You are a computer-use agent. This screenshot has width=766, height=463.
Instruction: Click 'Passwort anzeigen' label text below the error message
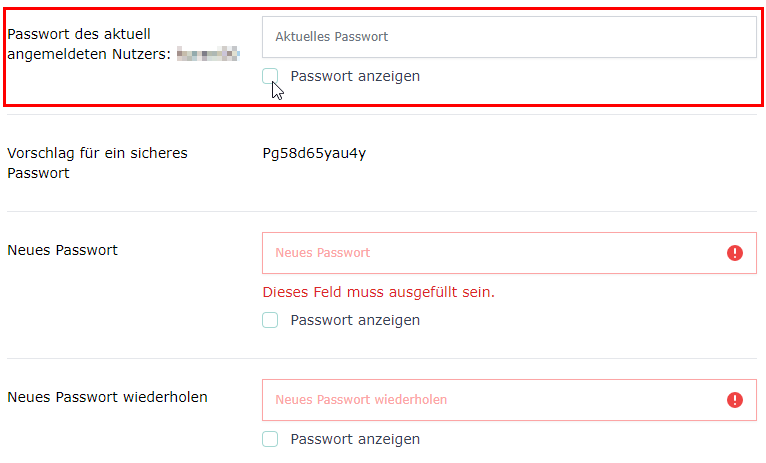pyautogui.click(x=355, y=320)
